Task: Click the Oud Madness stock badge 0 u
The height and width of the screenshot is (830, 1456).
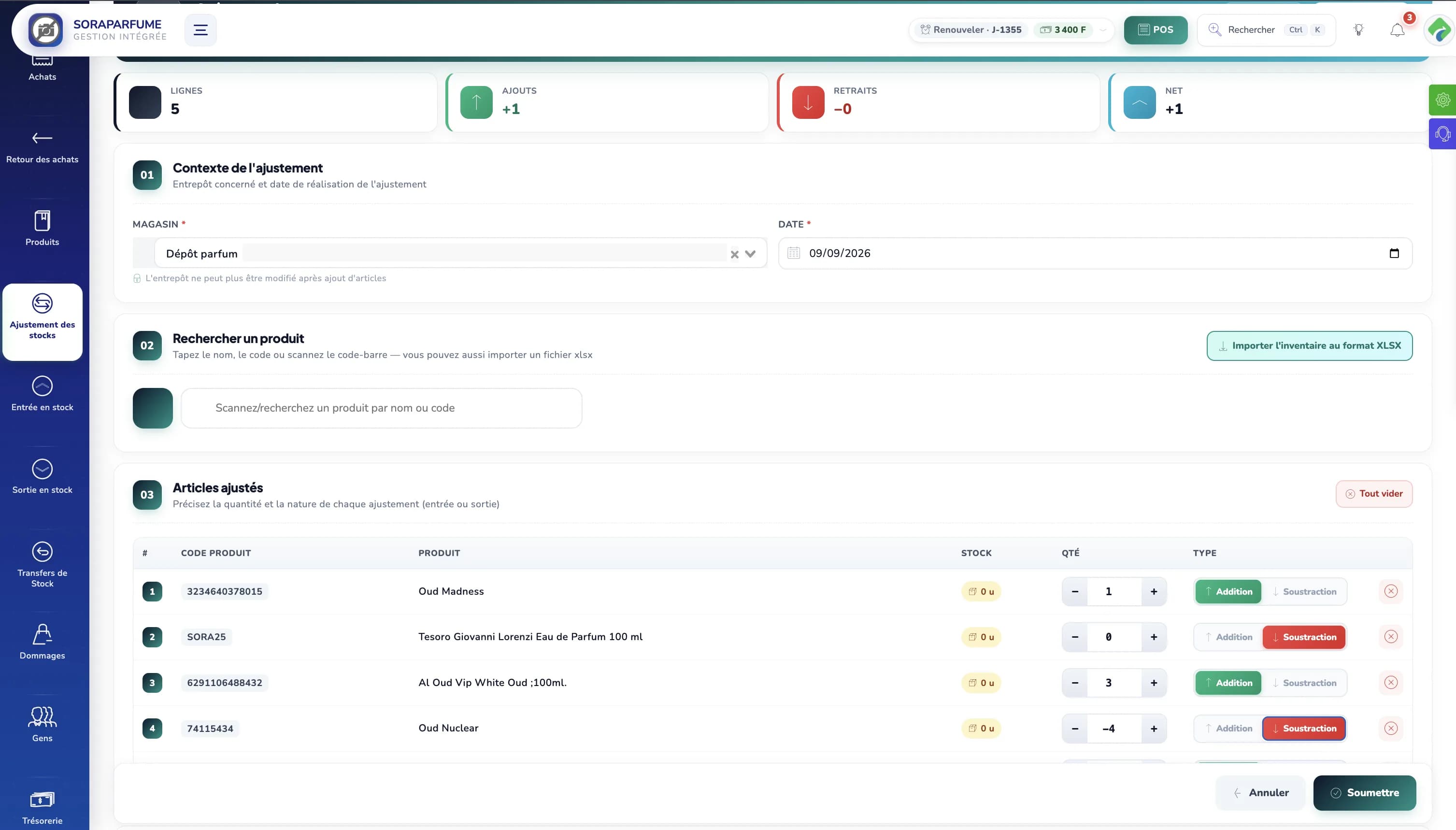Action: [x=981, y=592]
